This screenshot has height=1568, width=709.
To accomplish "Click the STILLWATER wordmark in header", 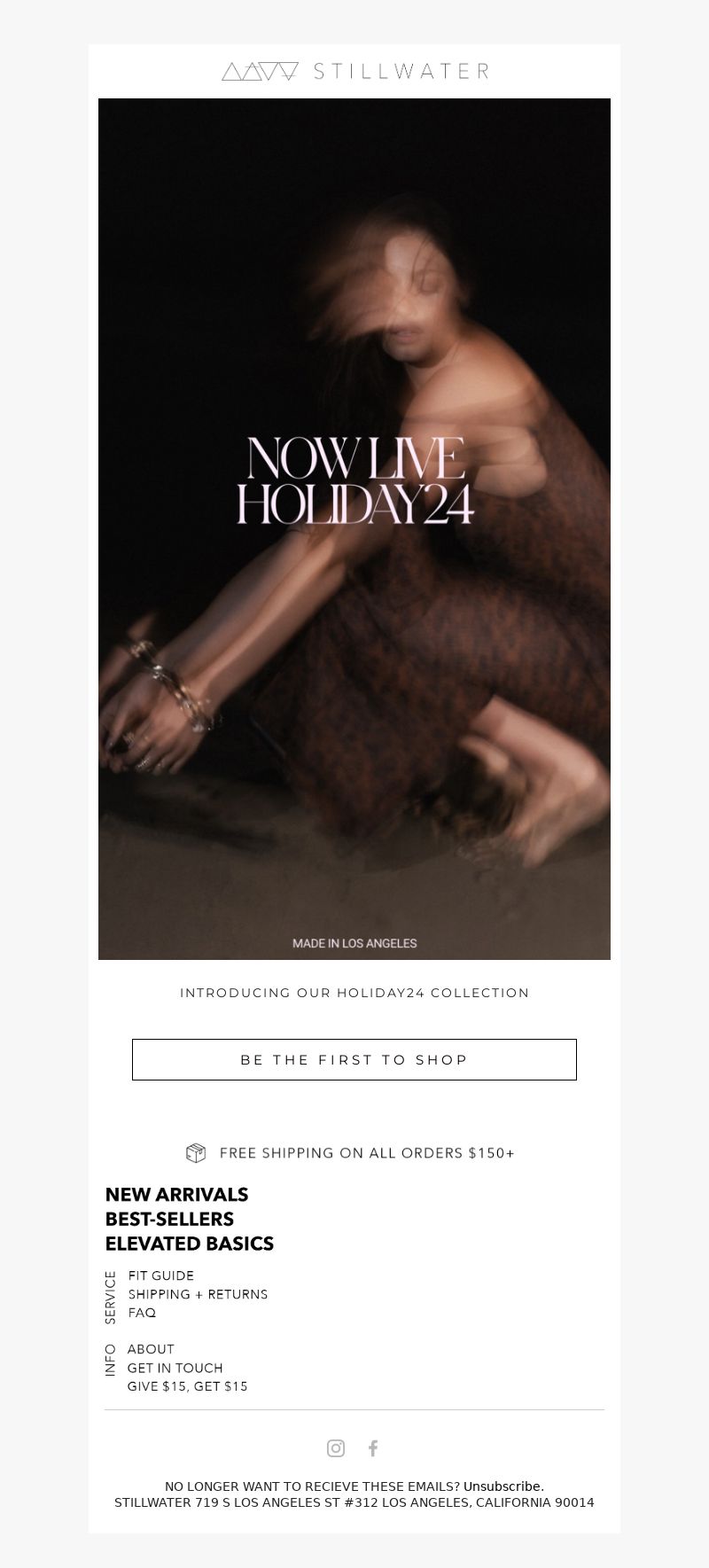I will click(401, 72).
